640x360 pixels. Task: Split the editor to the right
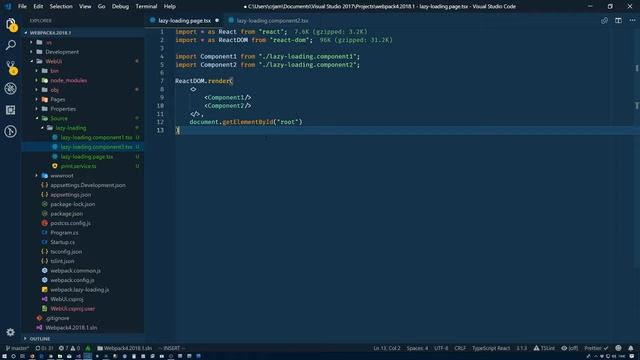click(x=618, y=20)
